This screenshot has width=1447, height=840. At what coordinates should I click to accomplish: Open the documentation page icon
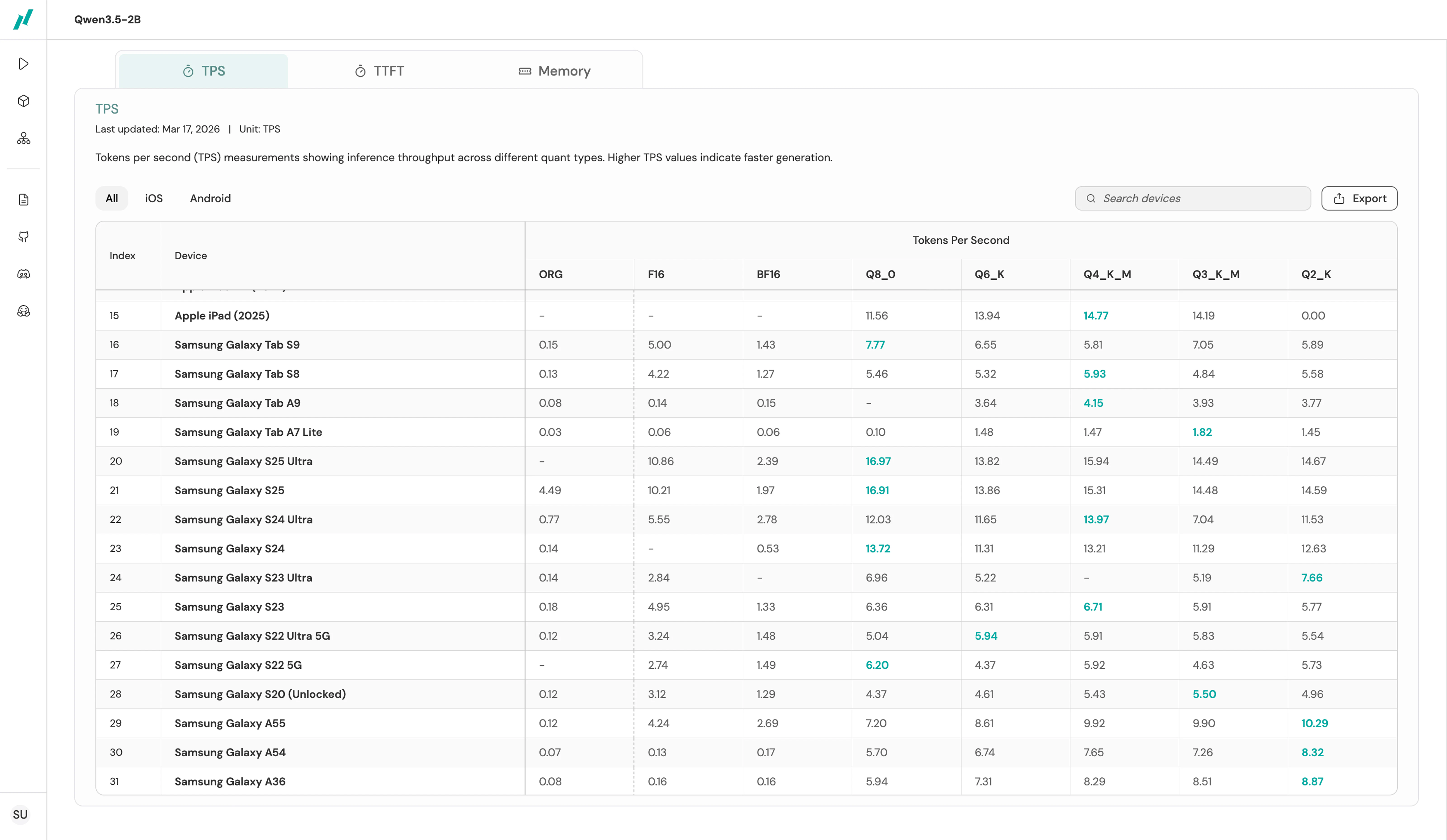click(x=23, y=199)
